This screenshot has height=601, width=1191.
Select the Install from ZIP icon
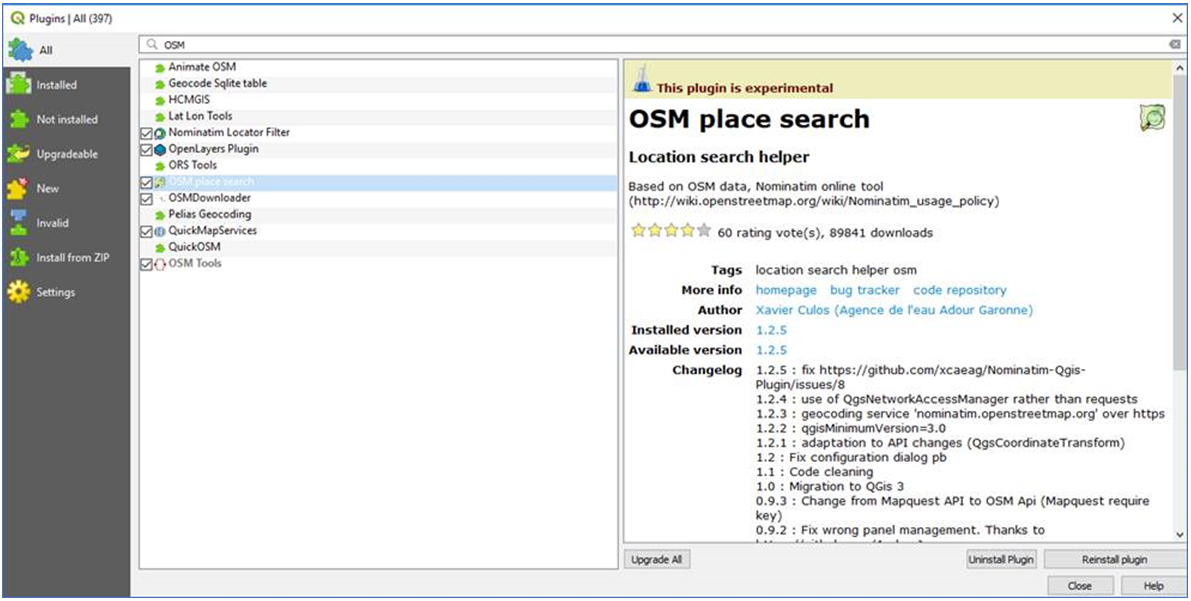[x=20, y=258]
